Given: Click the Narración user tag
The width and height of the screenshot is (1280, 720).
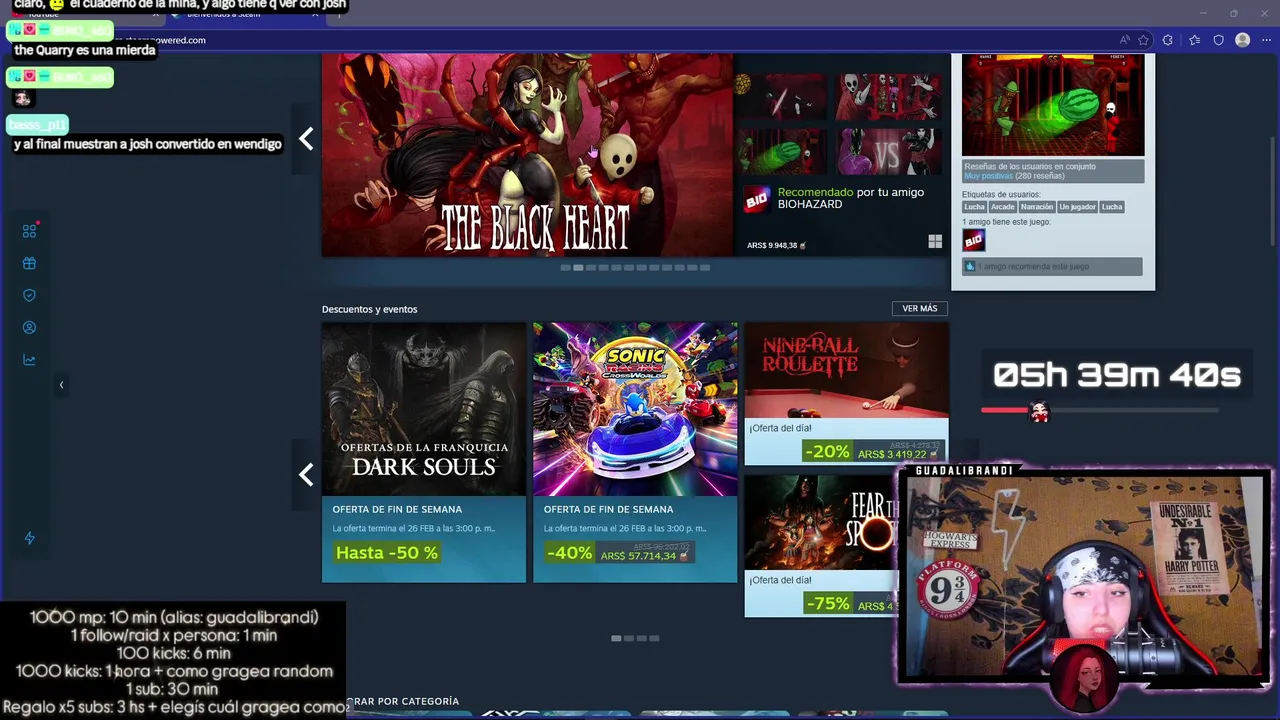Looking at the screenshot, I should point(1036,207).
